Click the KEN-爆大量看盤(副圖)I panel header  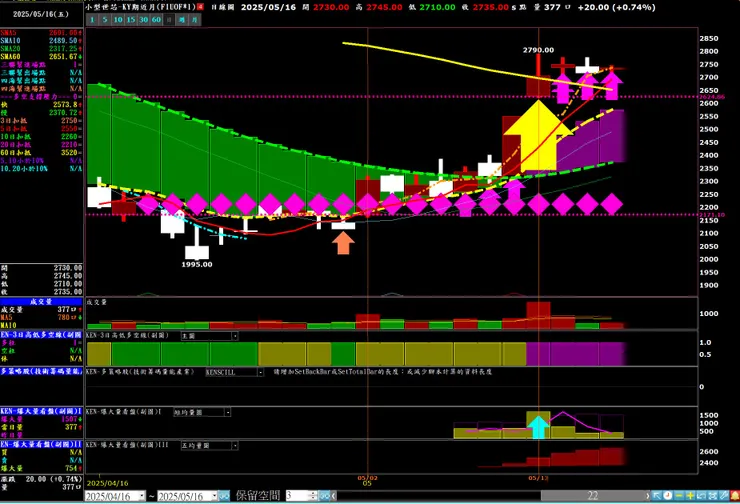(x=42, y=411)
